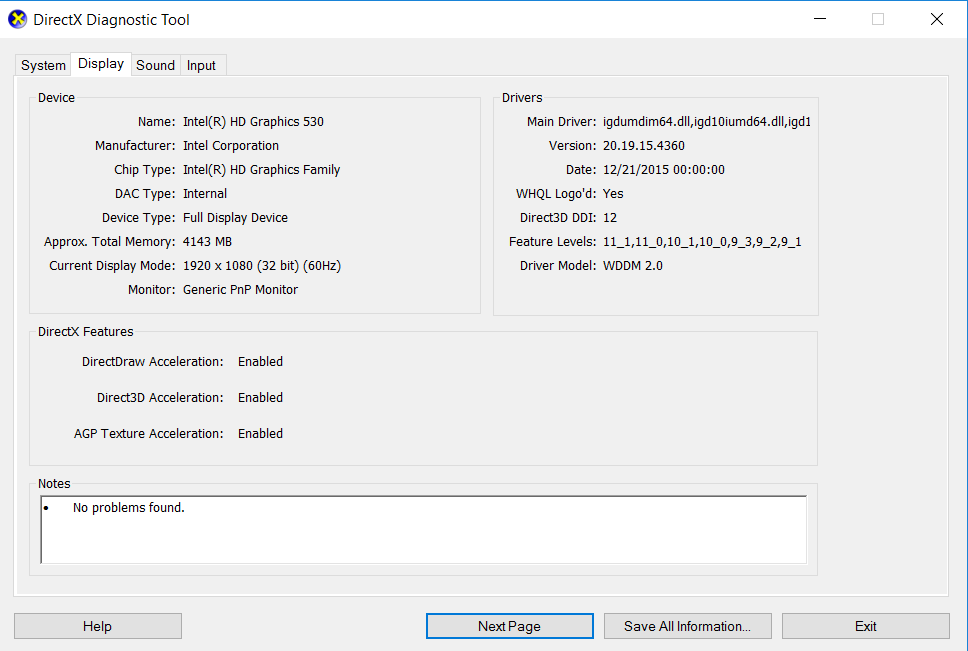
Task: Close the DirectX Diagnostic Tool window
Action: pos(937,19)
